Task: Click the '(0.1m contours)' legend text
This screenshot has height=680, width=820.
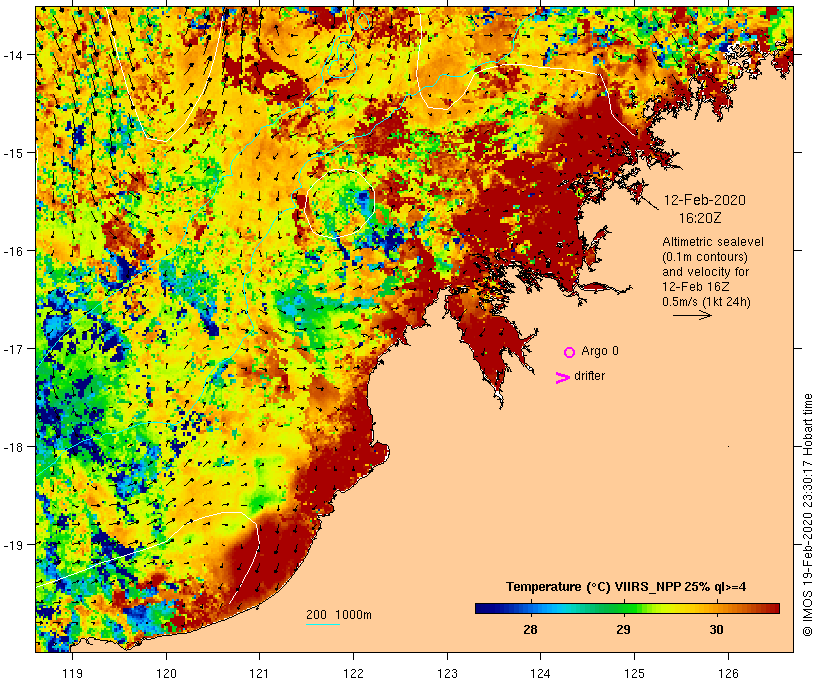Action: point(704,257)
